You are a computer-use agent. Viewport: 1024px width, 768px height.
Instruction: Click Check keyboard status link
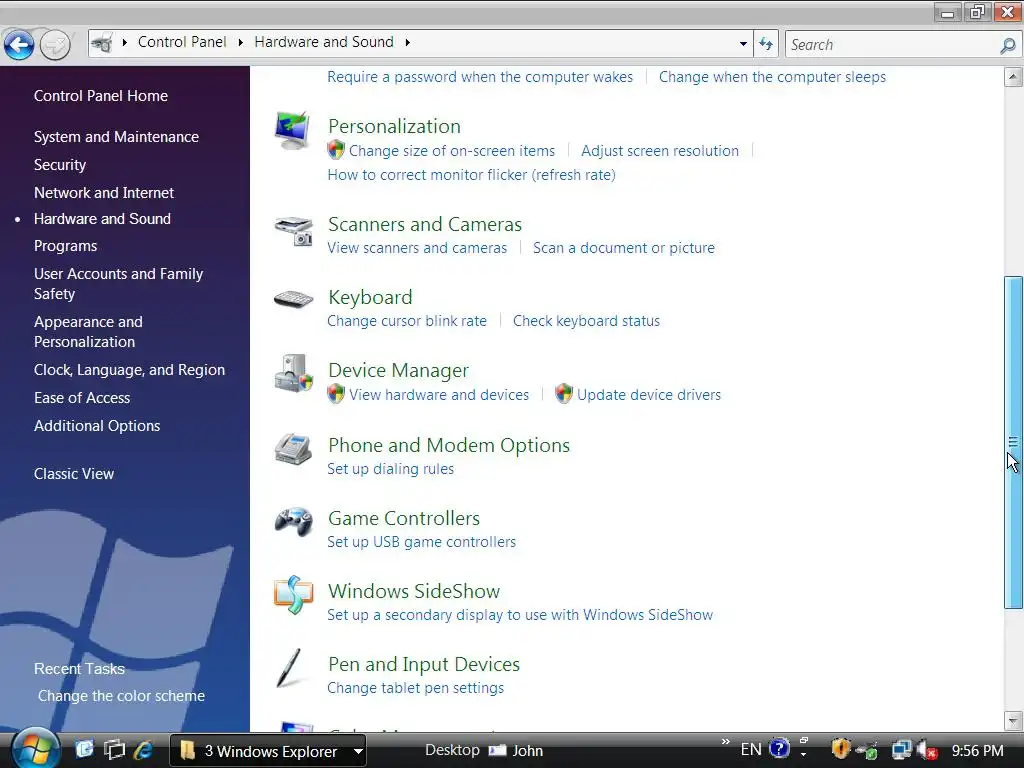pos(586,321)
